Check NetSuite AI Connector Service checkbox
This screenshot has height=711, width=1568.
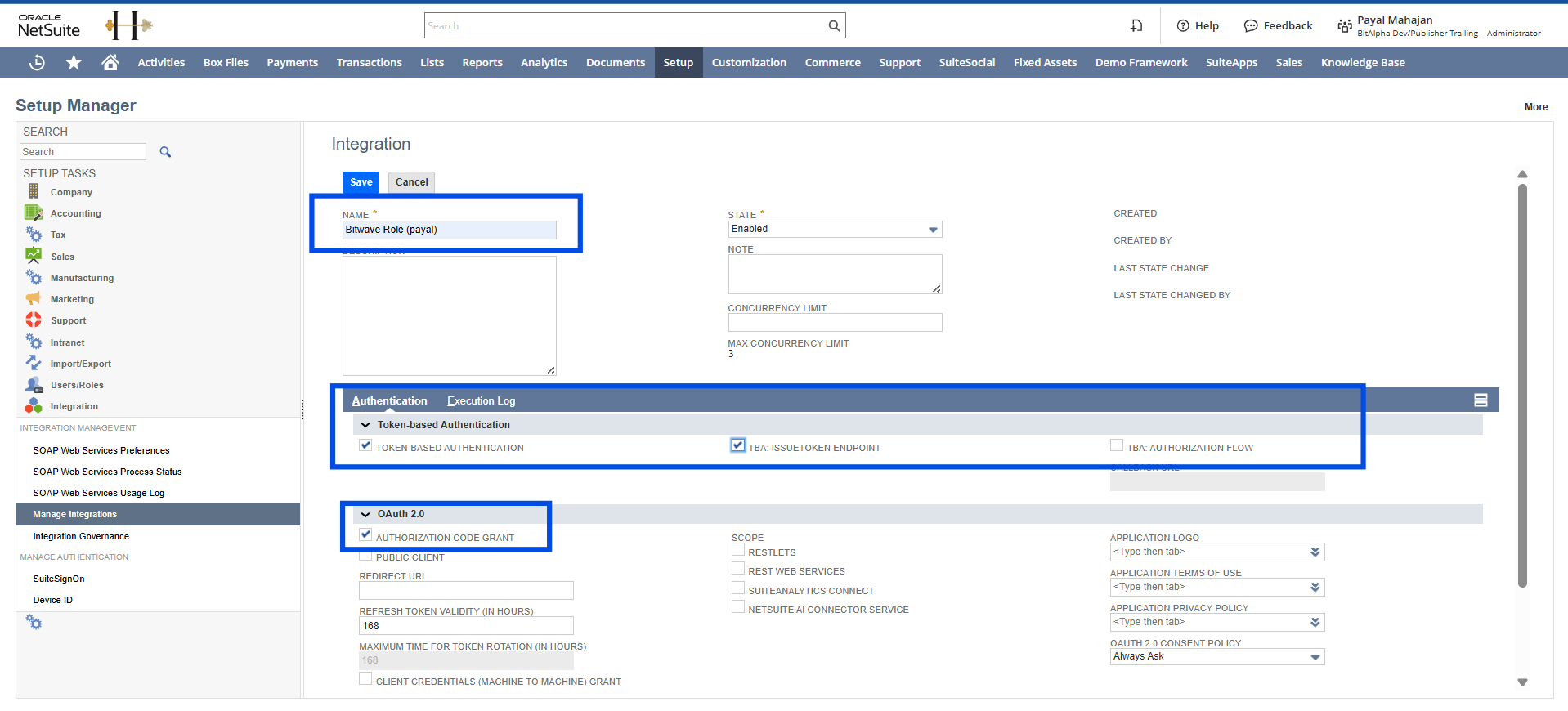tap(738, 607)
